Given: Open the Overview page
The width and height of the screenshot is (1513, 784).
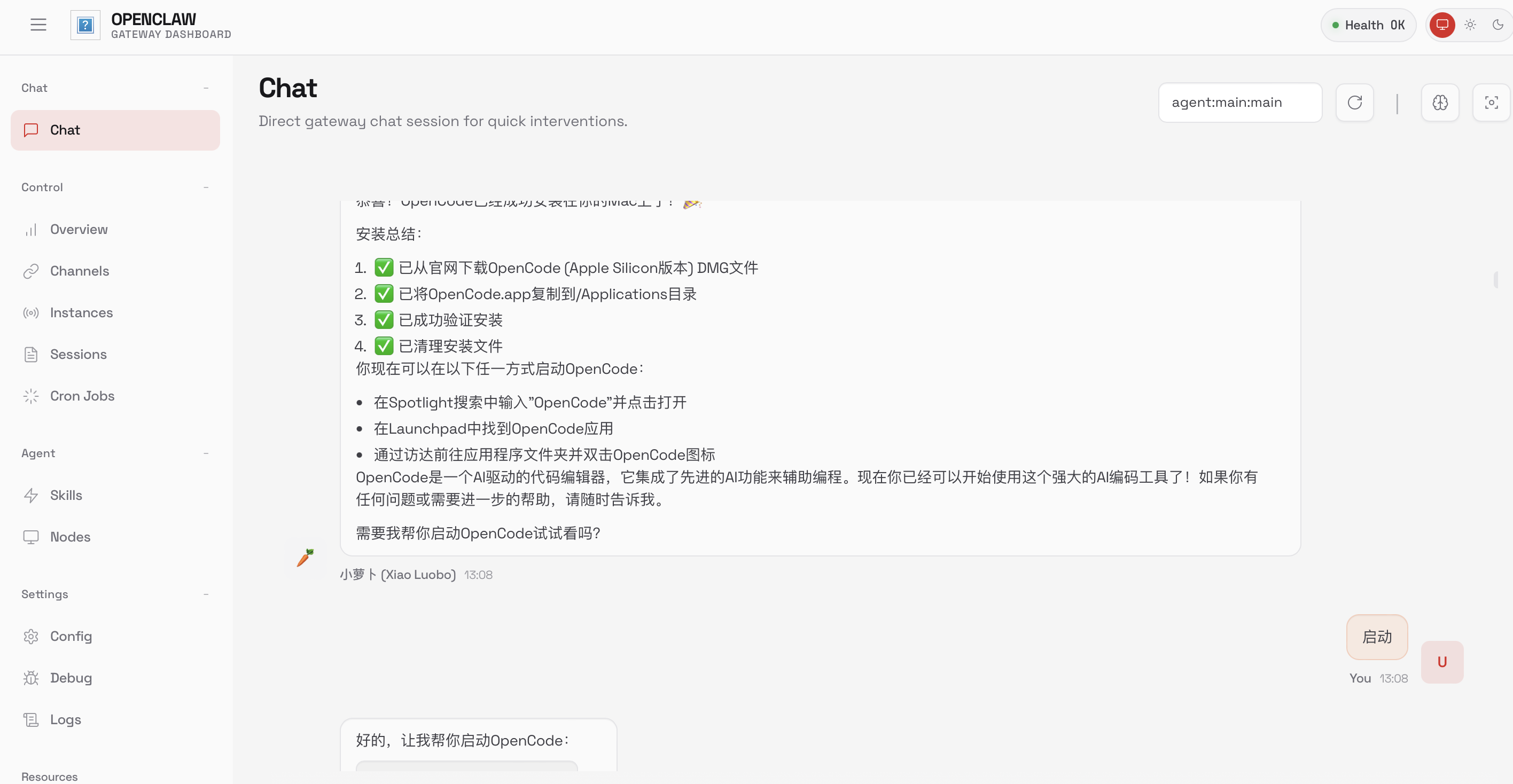Looking at the screenshot, I should coord(79,230).
